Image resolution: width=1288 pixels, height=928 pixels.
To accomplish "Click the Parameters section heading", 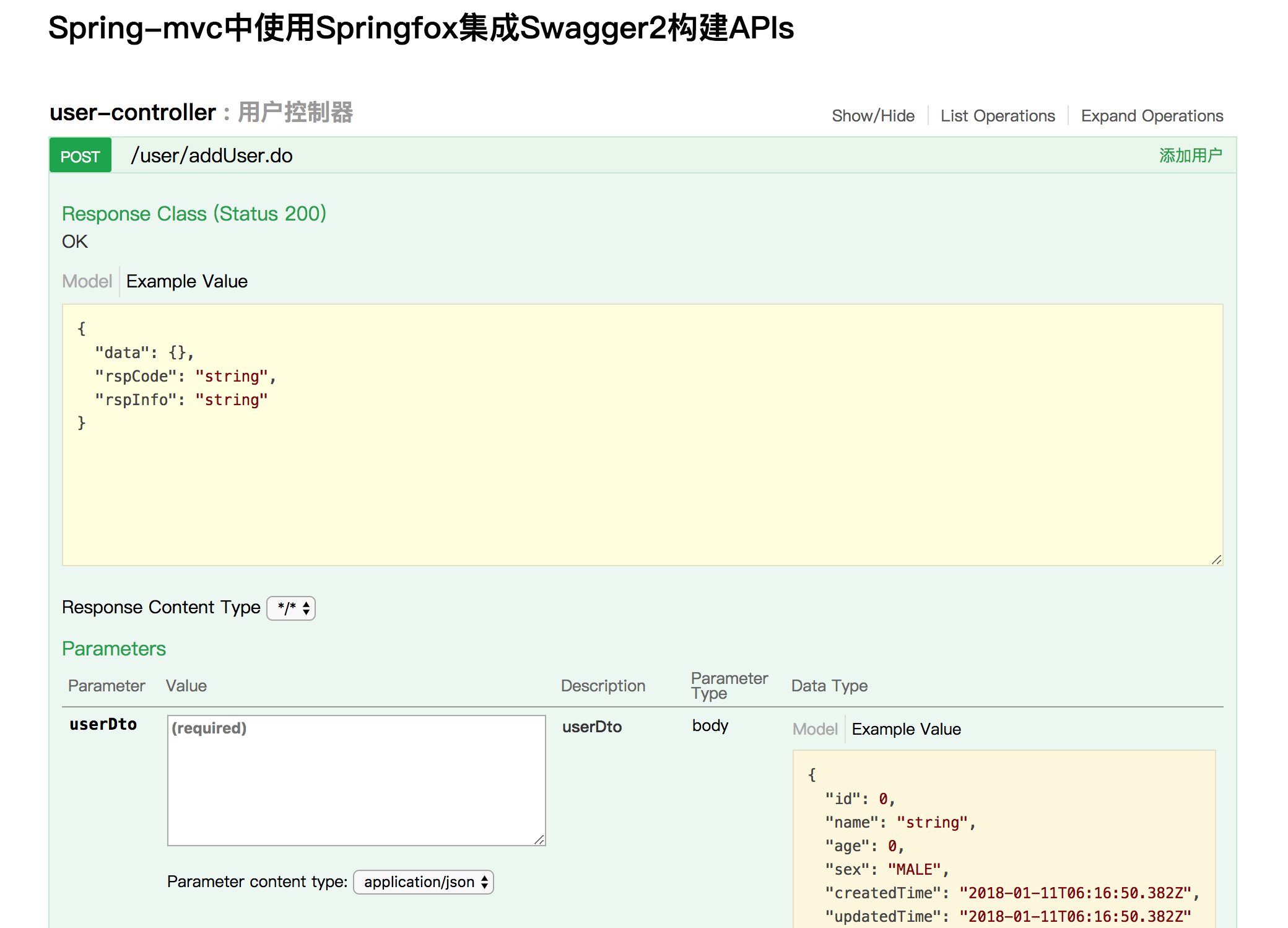I will [114, 649].
